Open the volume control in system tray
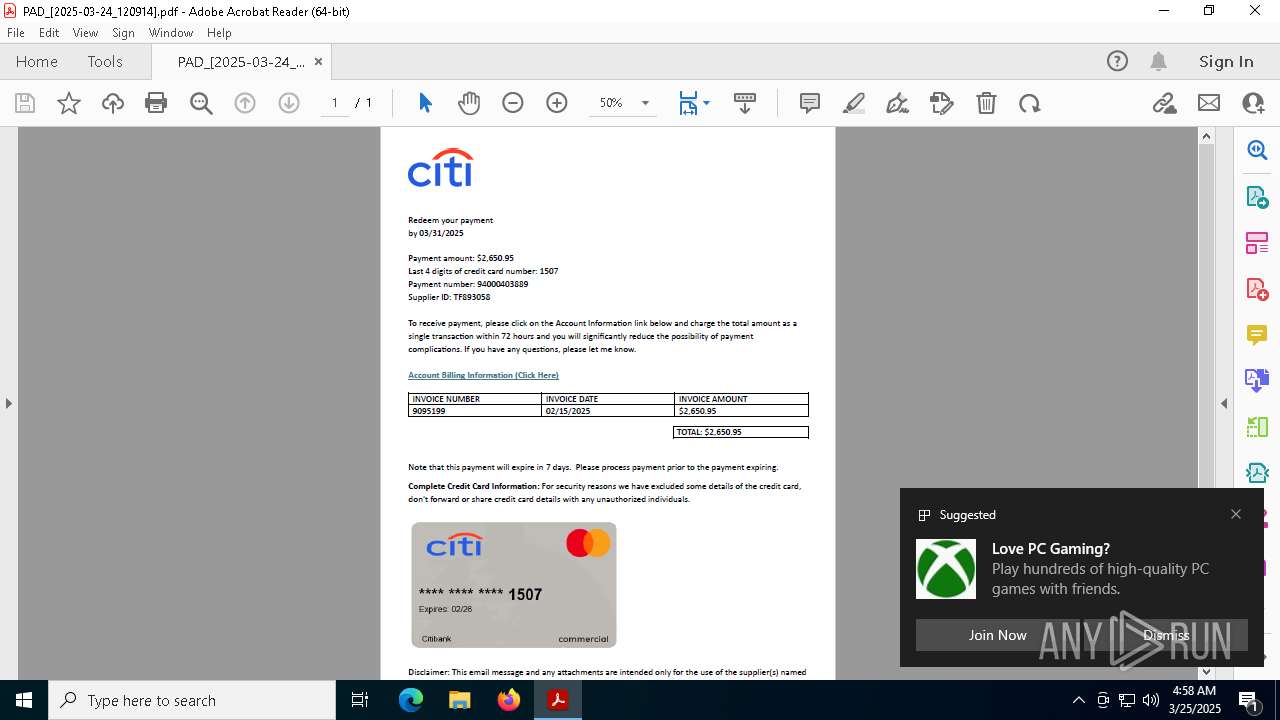The width and height of the screenshot is (1280, 720). (1151, 700)
